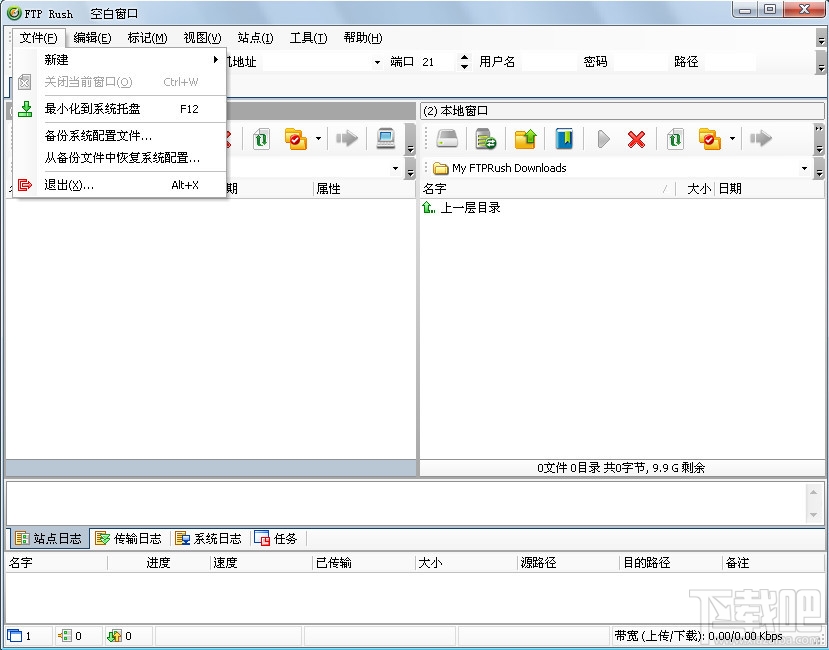Click local toolbar overflow chevron at right edge
829x650 pixels.
click(819, 139)
